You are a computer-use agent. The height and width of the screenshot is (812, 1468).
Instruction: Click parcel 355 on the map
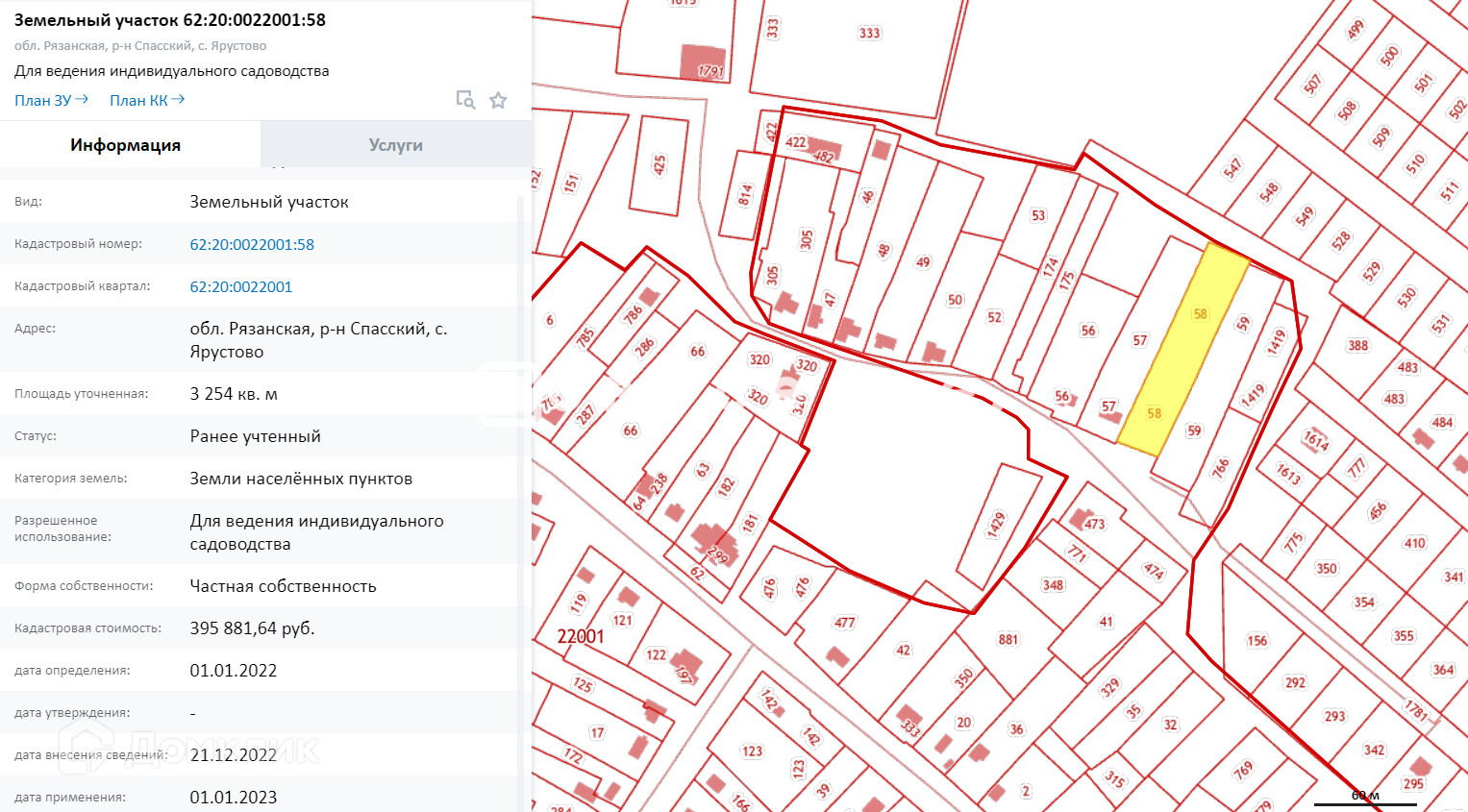pos(1404,636)
